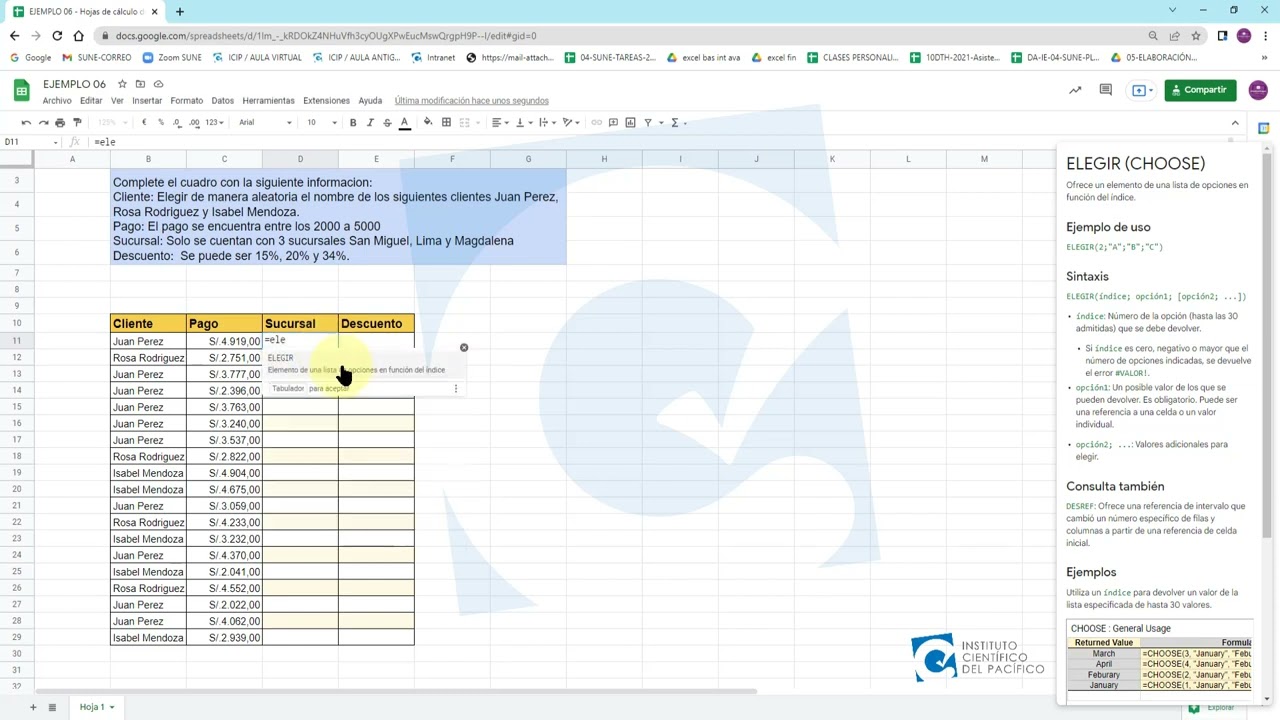
Task: Open last modification history link
Action: 471,101
